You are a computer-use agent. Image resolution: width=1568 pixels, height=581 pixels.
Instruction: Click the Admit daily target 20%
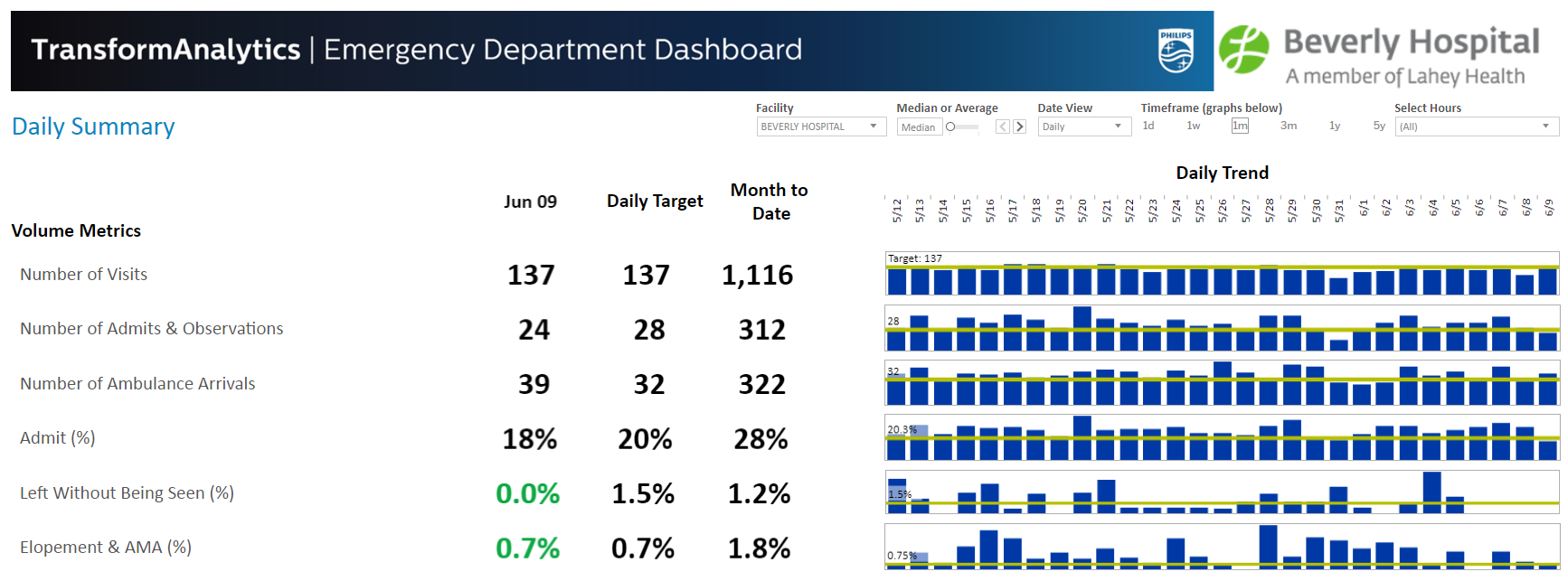point(645,439)
